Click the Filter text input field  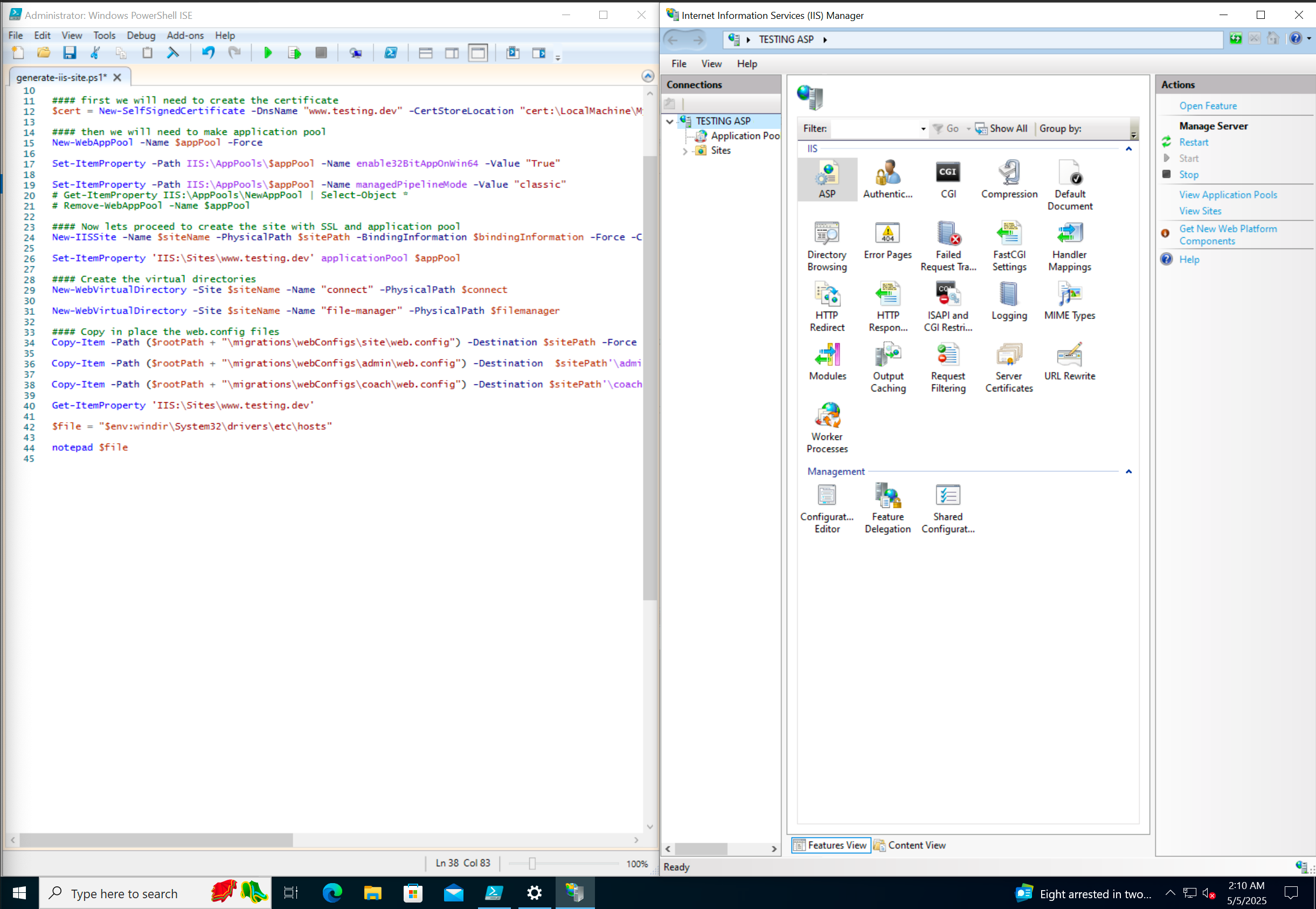point(874,129)
